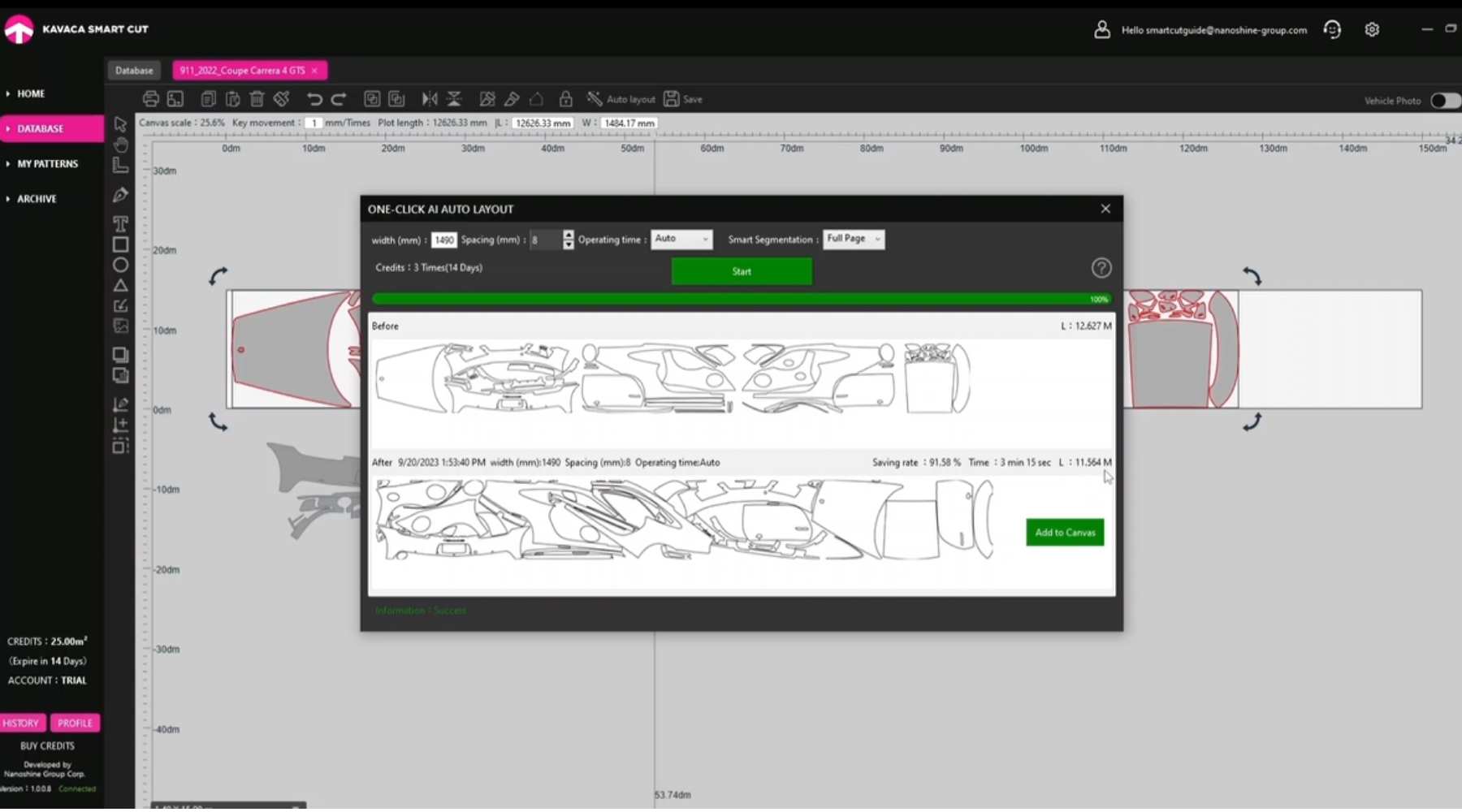Delete selection with the trash icon
The width and height of the screenshot is (1462, 812).
click(x=257, y=99)
